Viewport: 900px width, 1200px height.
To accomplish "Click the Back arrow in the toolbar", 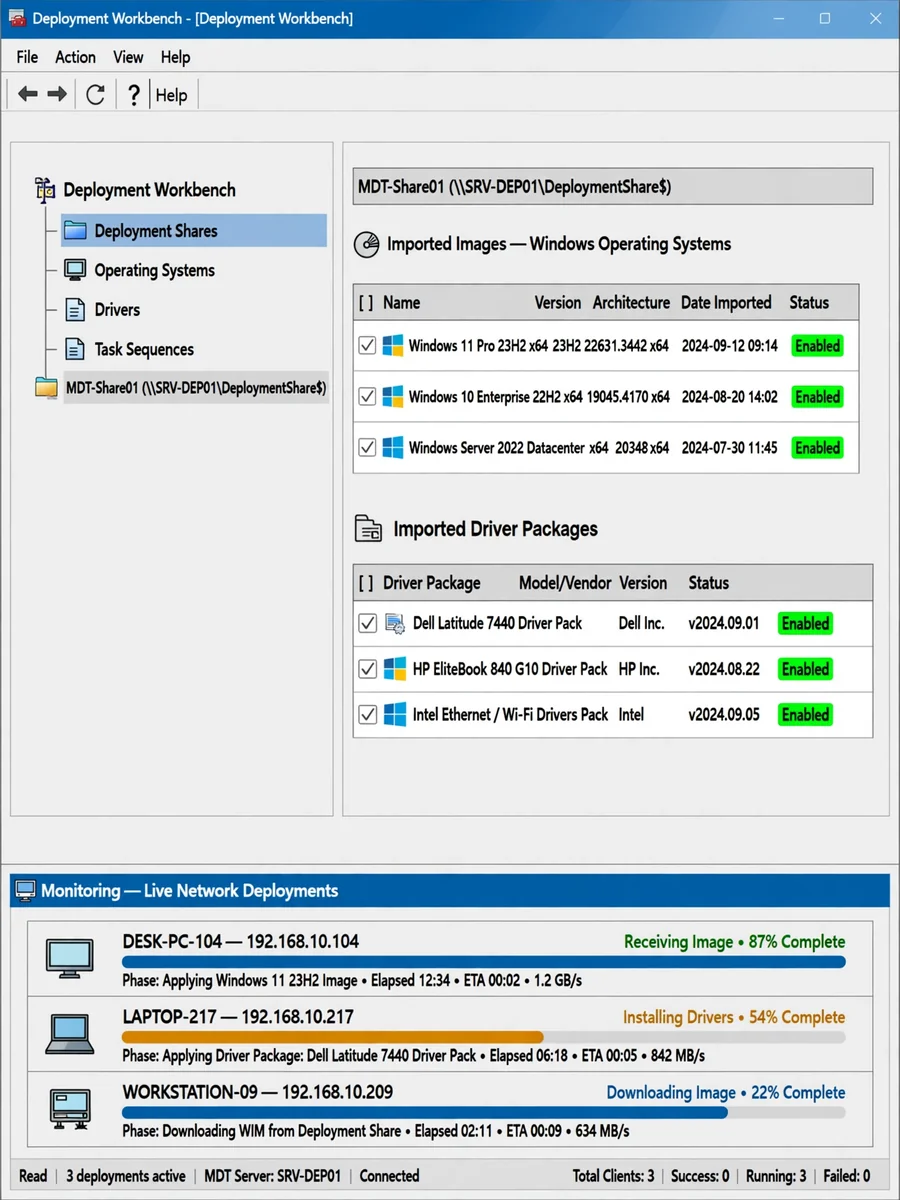I will 28,94.
